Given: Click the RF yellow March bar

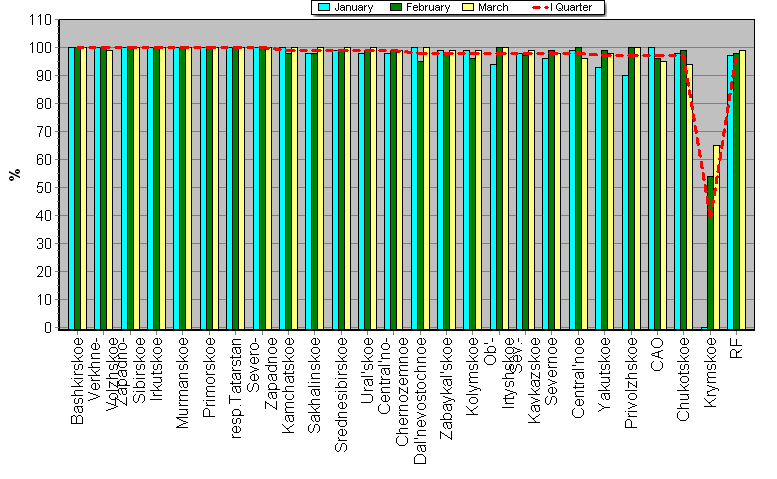Looking at the screenshot, I should (742, 190).
